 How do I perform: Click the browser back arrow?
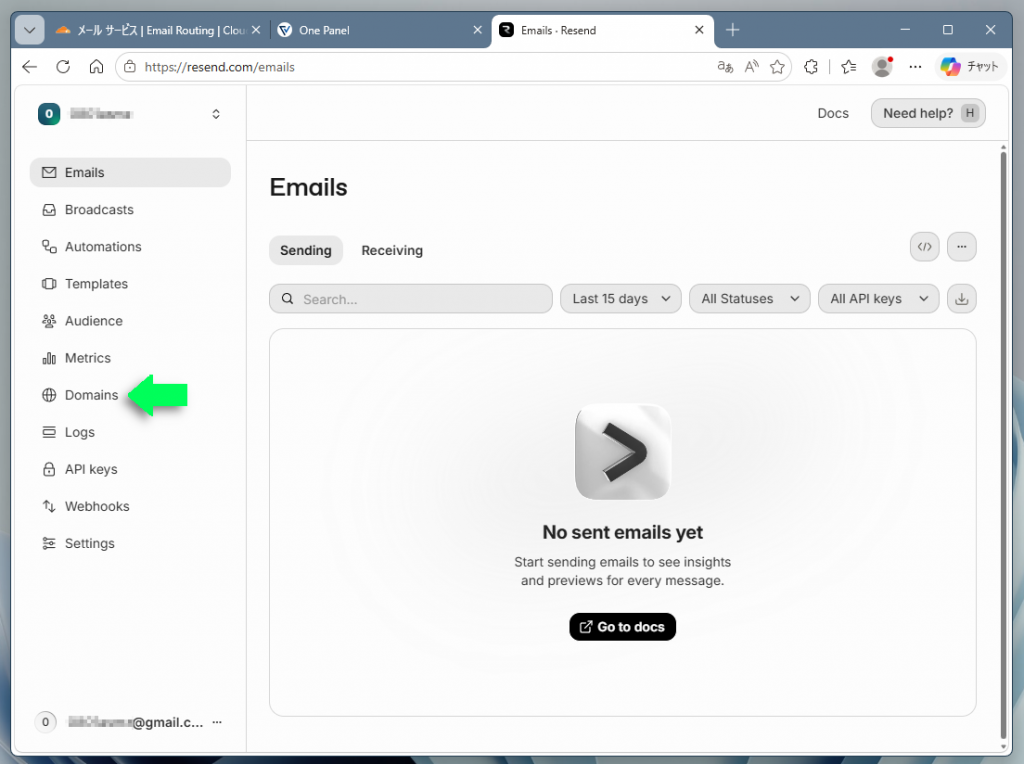point(29,67)
